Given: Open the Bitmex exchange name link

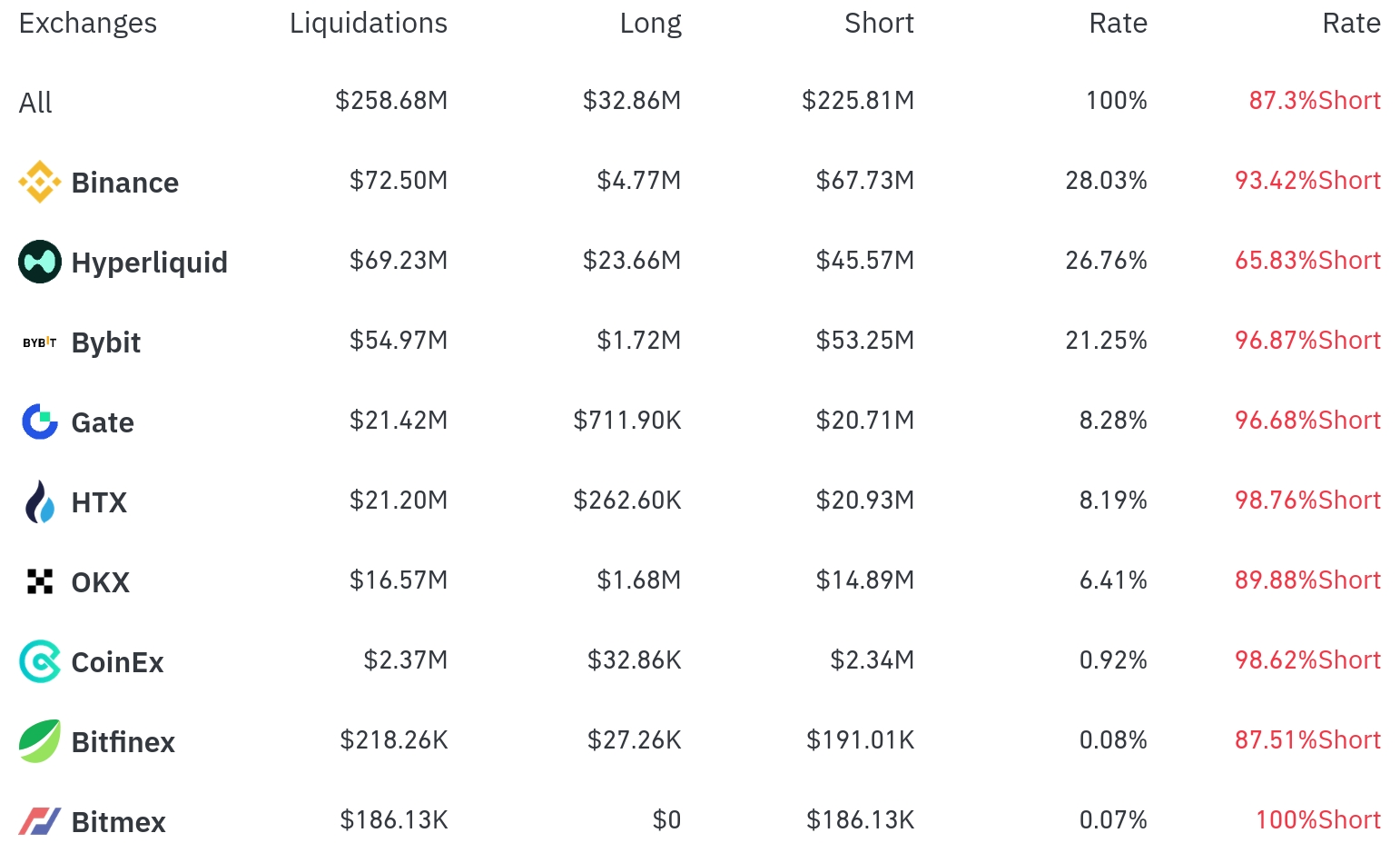Looking at the screenshot, I should [119, 822].
